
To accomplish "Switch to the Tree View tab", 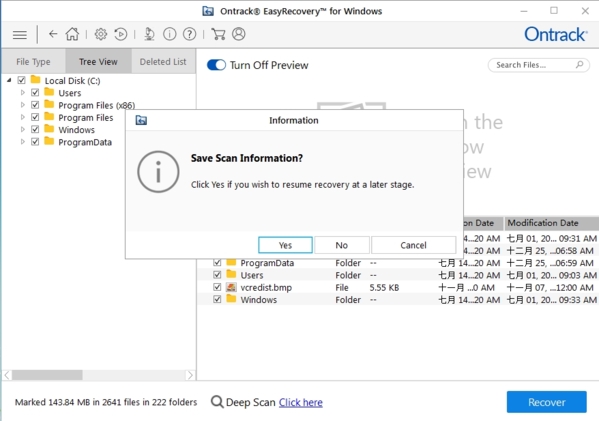I will pyautogui.click(x=98, y=61).
